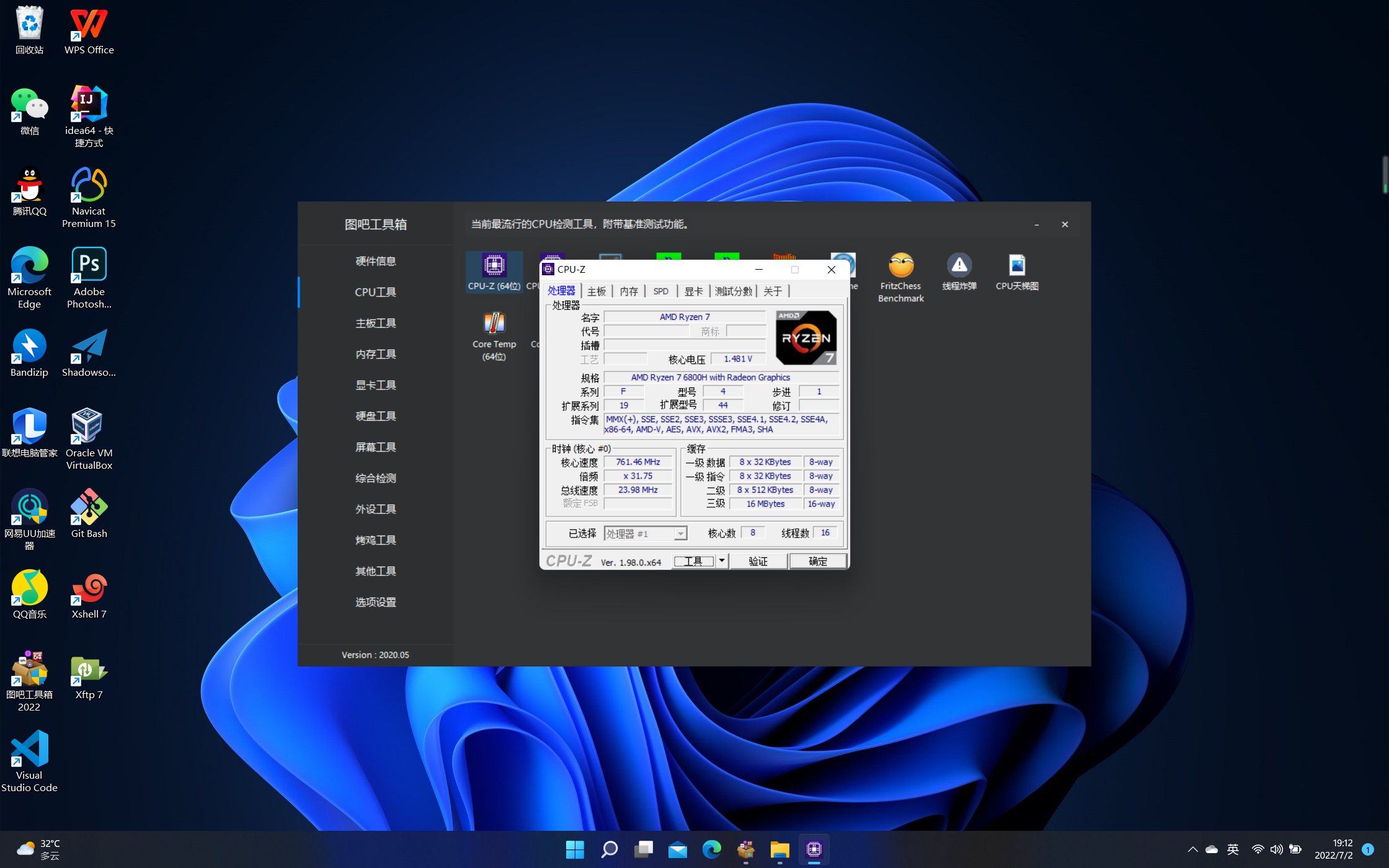This screenshot has width=1389, height=868.
Task: Launch Core Temp (64位) in the toolbox
Action: click(494, 336)
